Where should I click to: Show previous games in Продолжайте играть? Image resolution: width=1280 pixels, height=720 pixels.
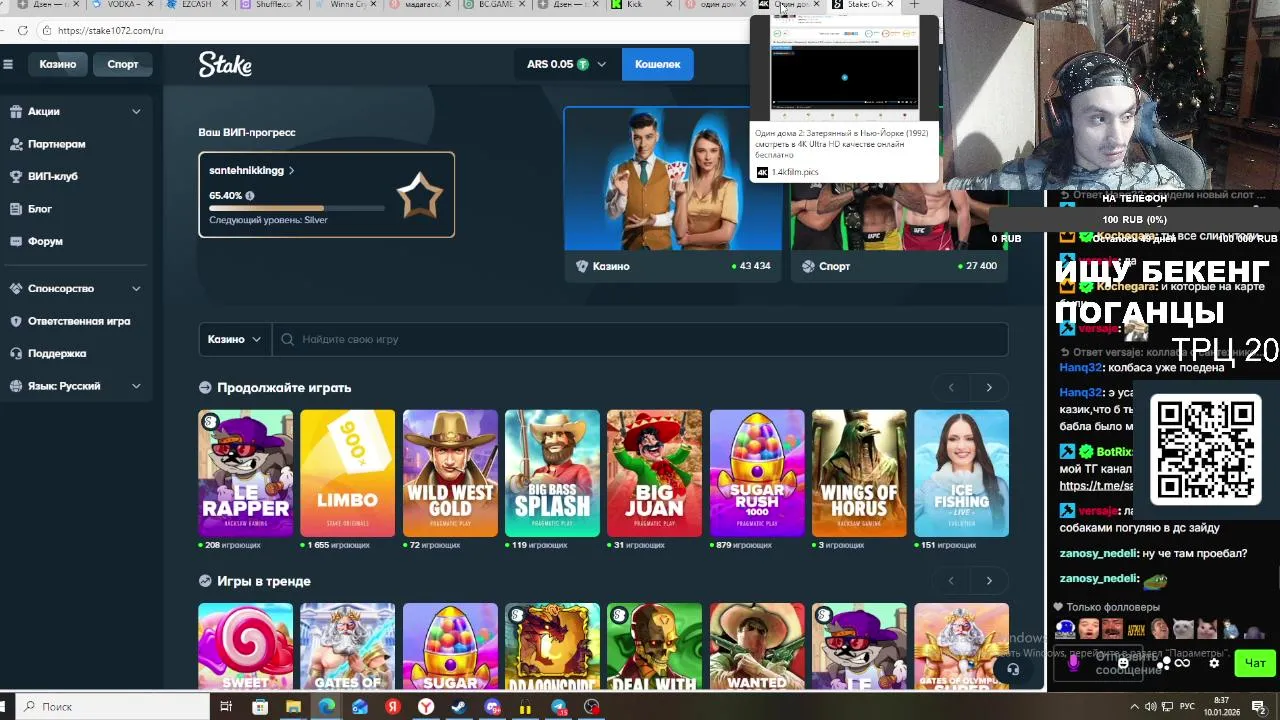pos(951,388)
